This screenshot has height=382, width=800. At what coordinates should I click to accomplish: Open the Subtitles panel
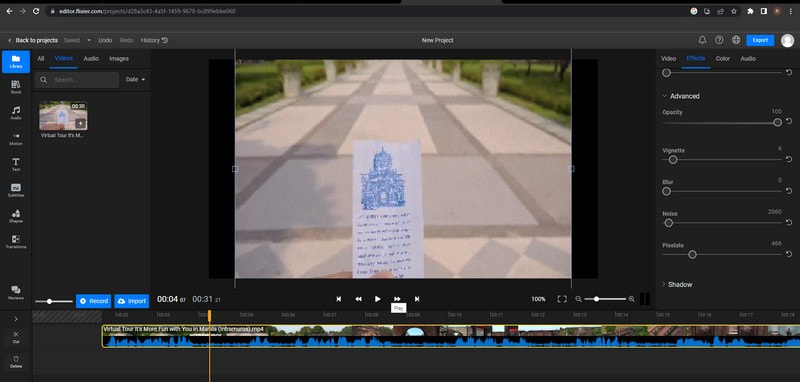(16, 190)
